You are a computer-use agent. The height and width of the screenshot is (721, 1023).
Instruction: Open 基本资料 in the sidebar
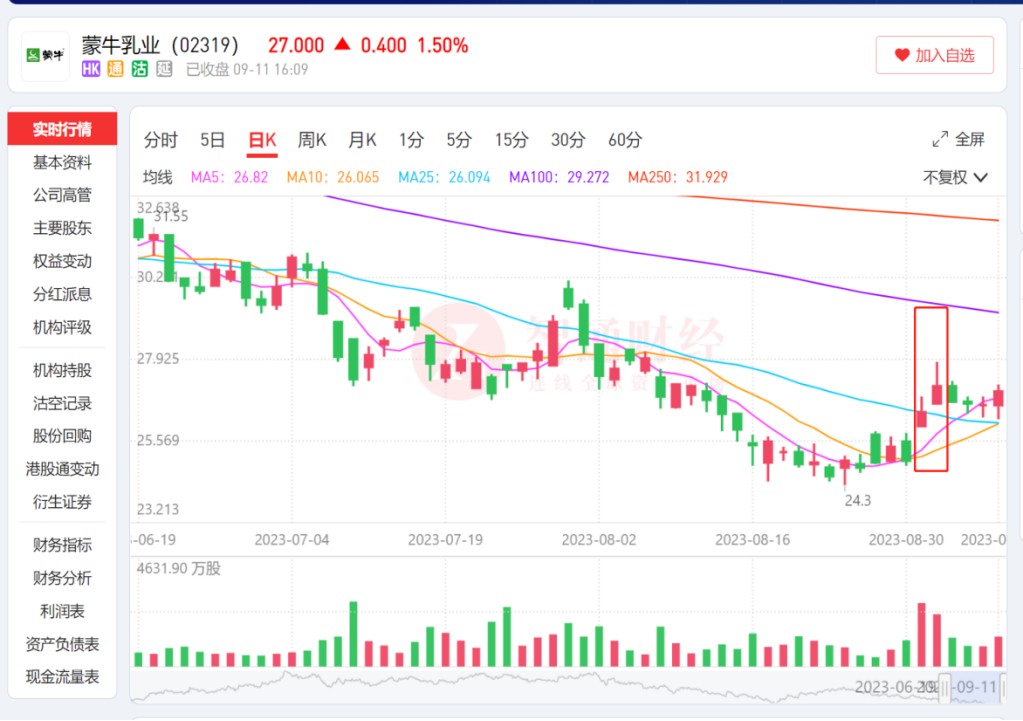pyautogui.click(x=62, y=162)
